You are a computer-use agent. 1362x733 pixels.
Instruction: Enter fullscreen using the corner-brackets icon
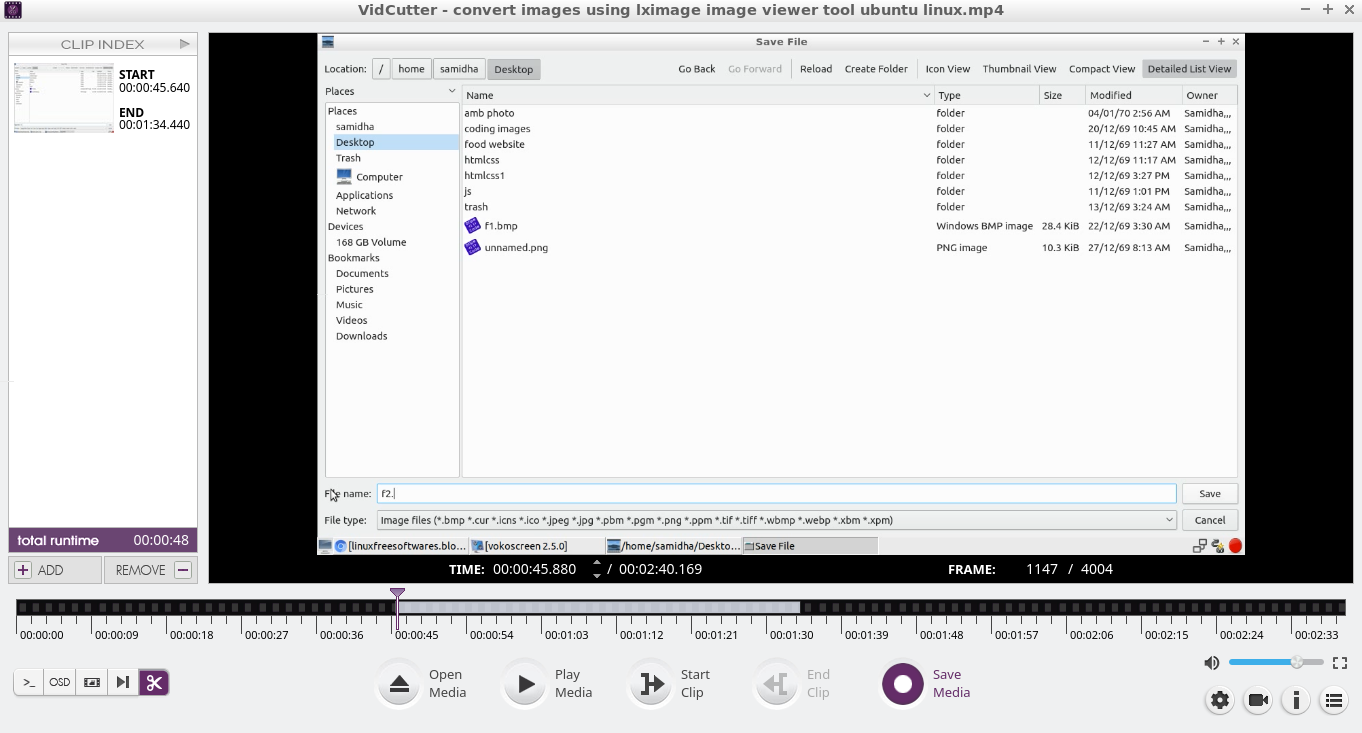(1340, 663)
